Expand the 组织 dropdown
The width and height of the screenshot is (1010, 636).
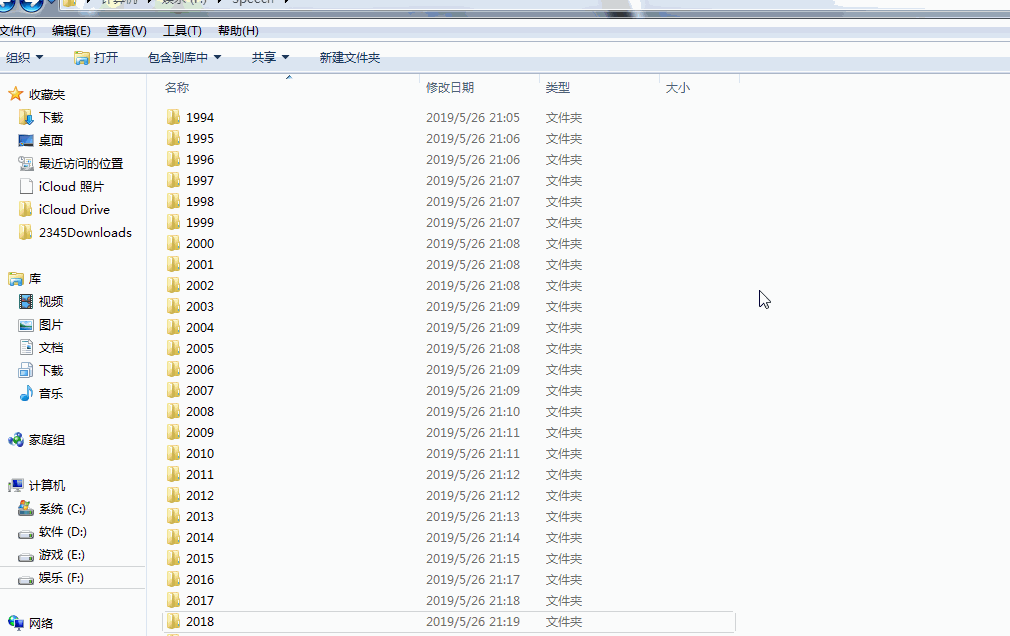(24, 57)
